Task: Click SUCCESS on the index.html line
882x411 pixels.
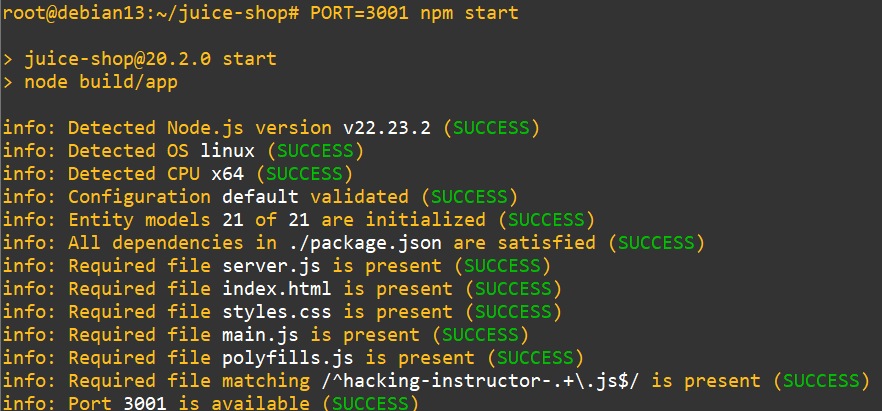Action: pyautogui.click(x=514, y=289)
